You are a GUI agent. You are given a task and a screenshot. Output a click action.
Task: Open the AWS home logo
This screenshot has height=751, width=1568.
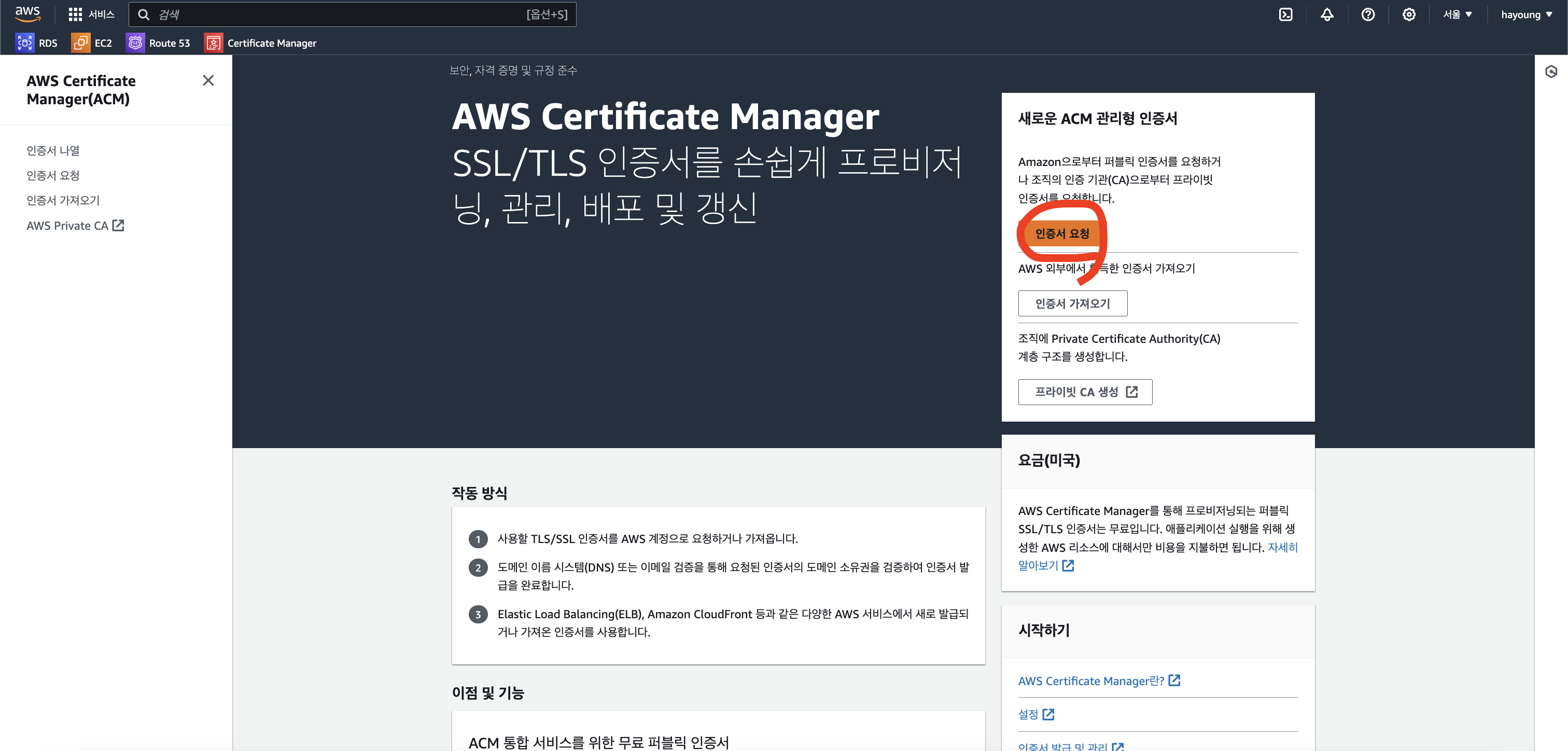(27, 13)
